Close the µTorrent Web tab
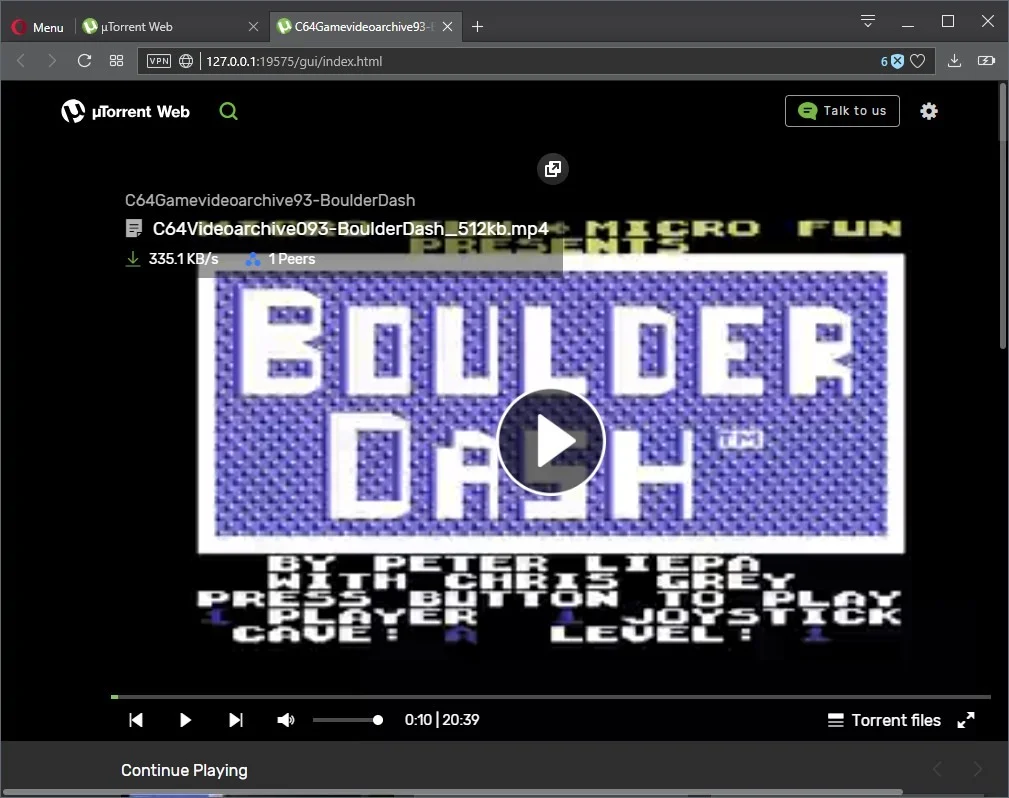The image size is (1009, 798). pos(253,27)
